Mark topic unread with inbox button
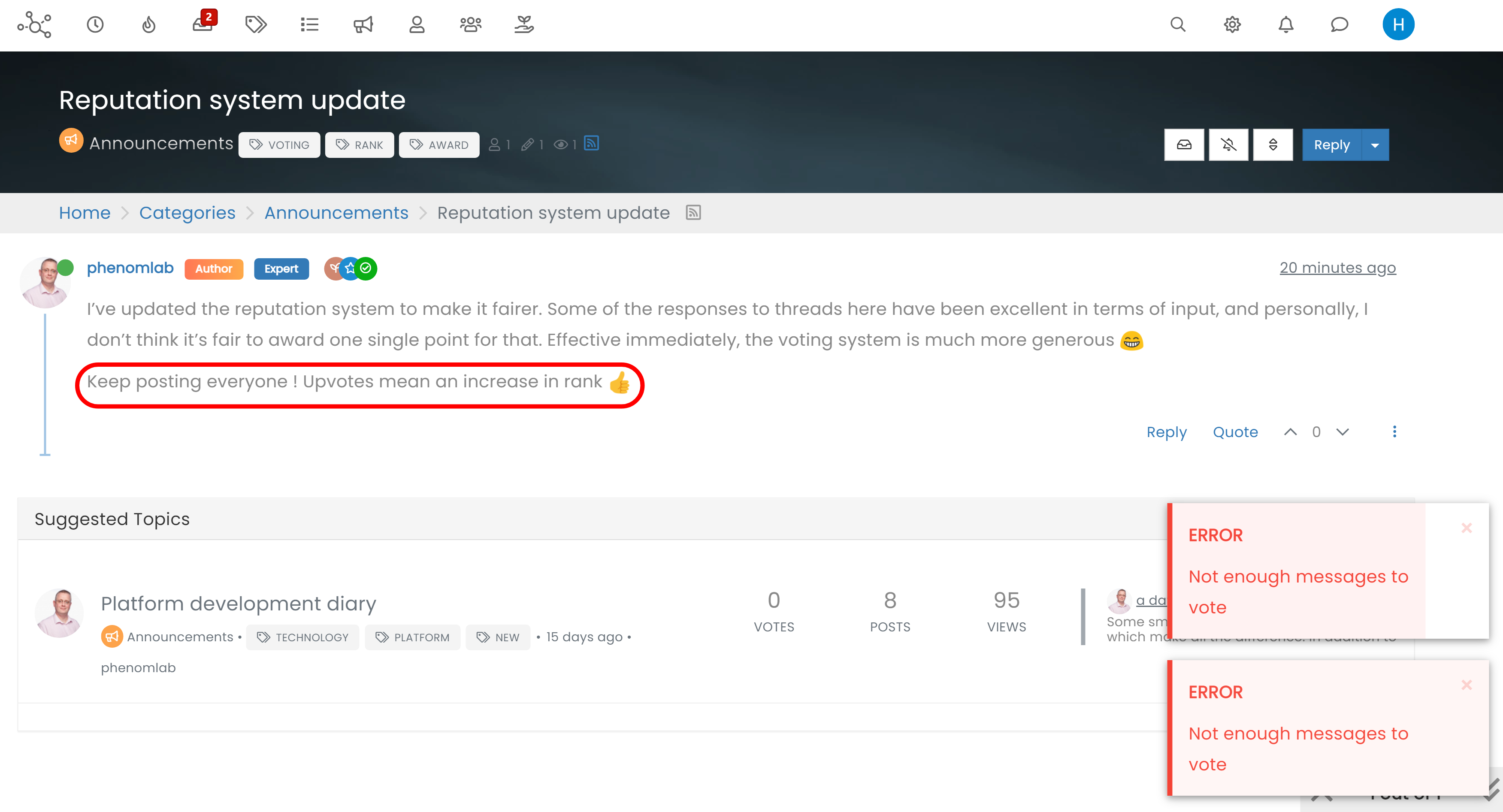The width and height of the screenshot is (1503, 812). click(1184, 145)
